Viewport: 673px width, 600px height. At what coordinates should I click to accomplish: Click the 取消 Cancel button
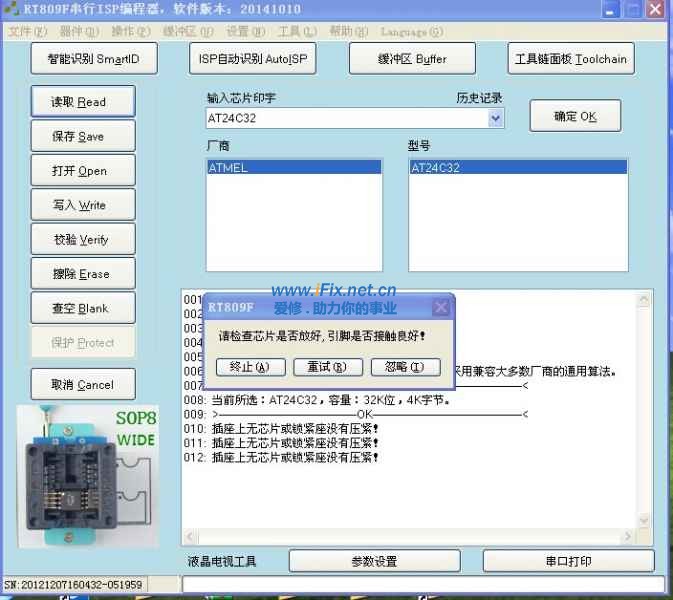pyautogui.click(x=83, y=384)
